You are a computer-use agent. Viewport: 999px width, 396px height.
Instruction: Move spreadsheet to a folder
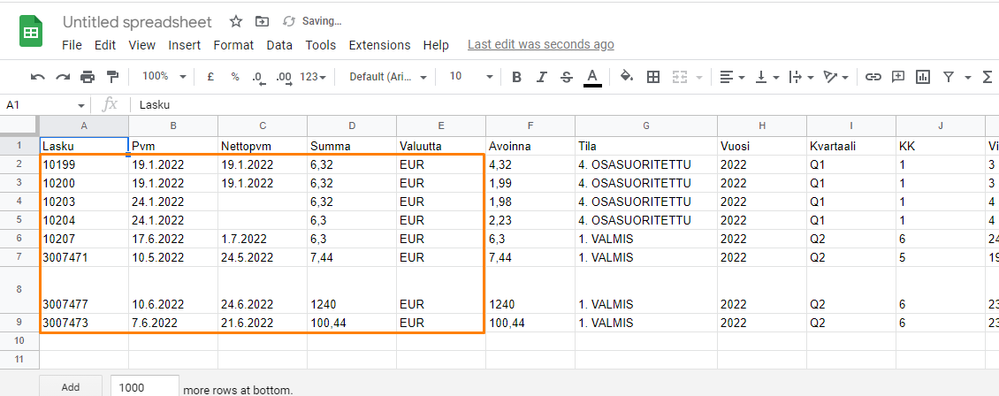pos(262,22)
